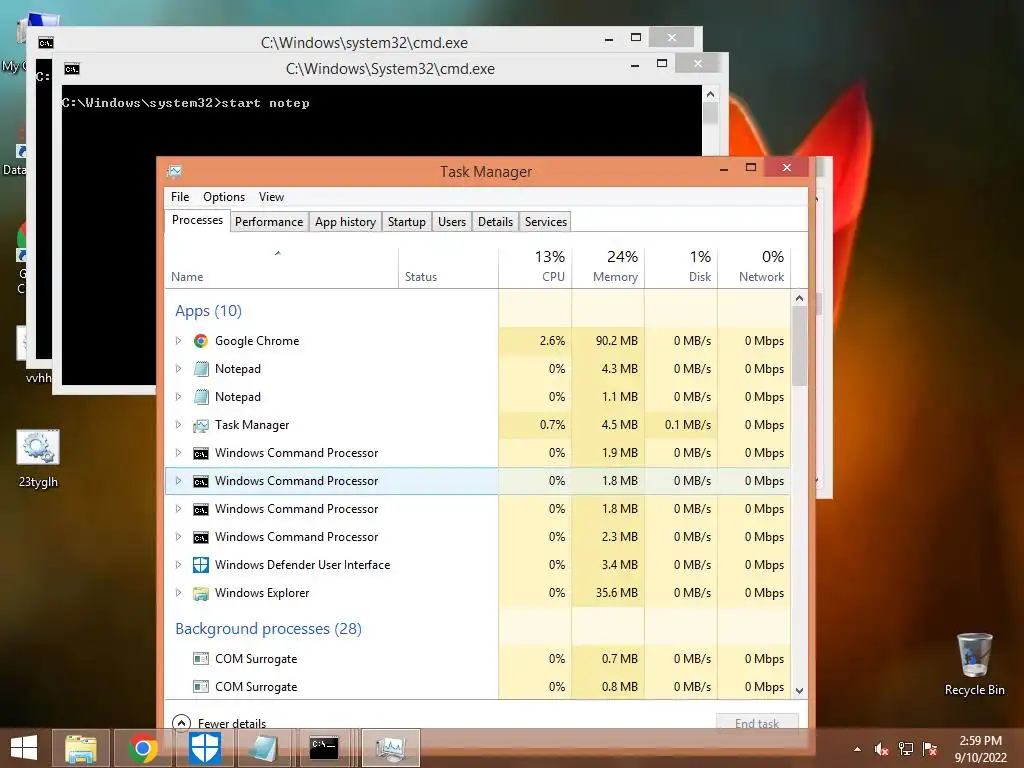This screenshot has height=768, width=1024.
Task: Select the Recycle Bin desktop icon
Action: coord(974,664)
